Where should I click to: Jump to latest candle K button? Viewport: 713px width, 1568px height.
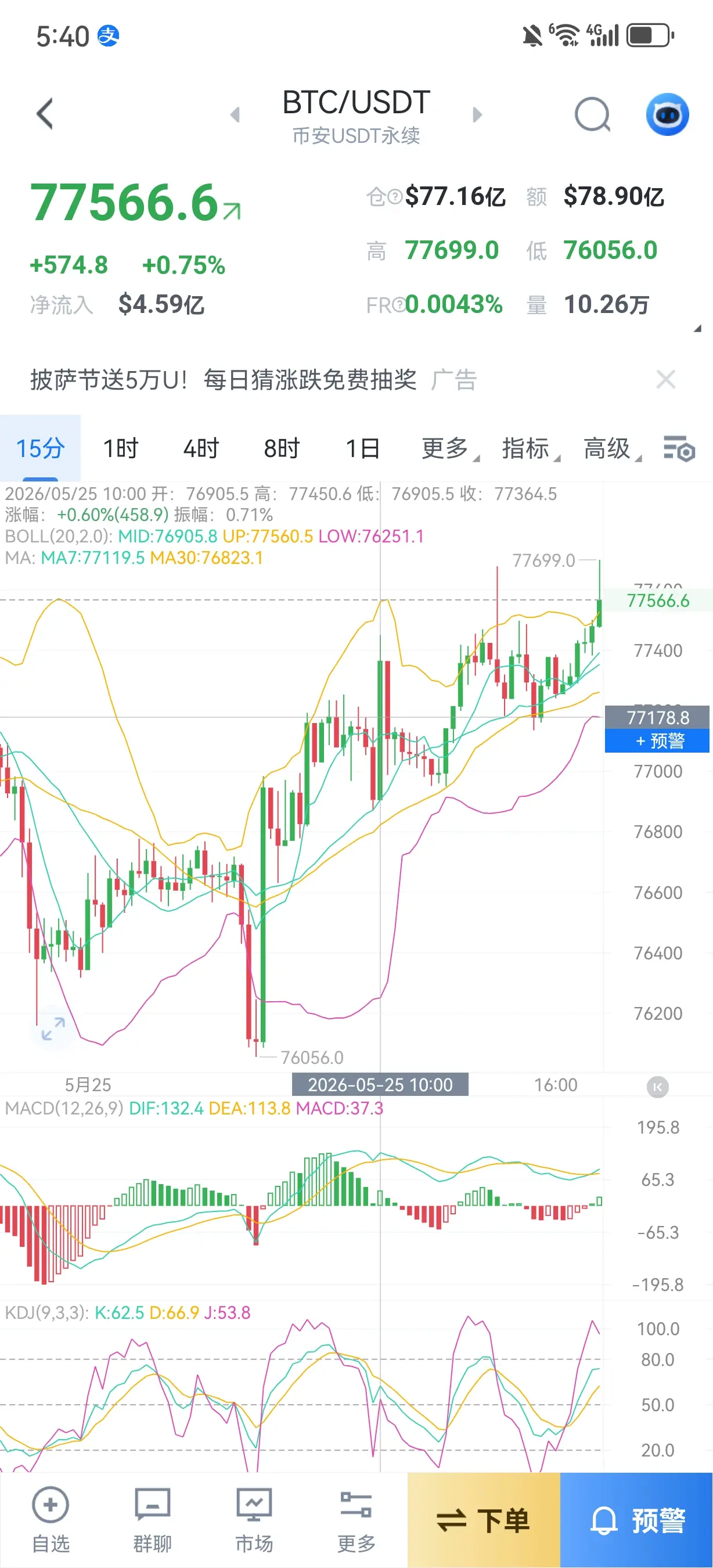click(657, 1087)
